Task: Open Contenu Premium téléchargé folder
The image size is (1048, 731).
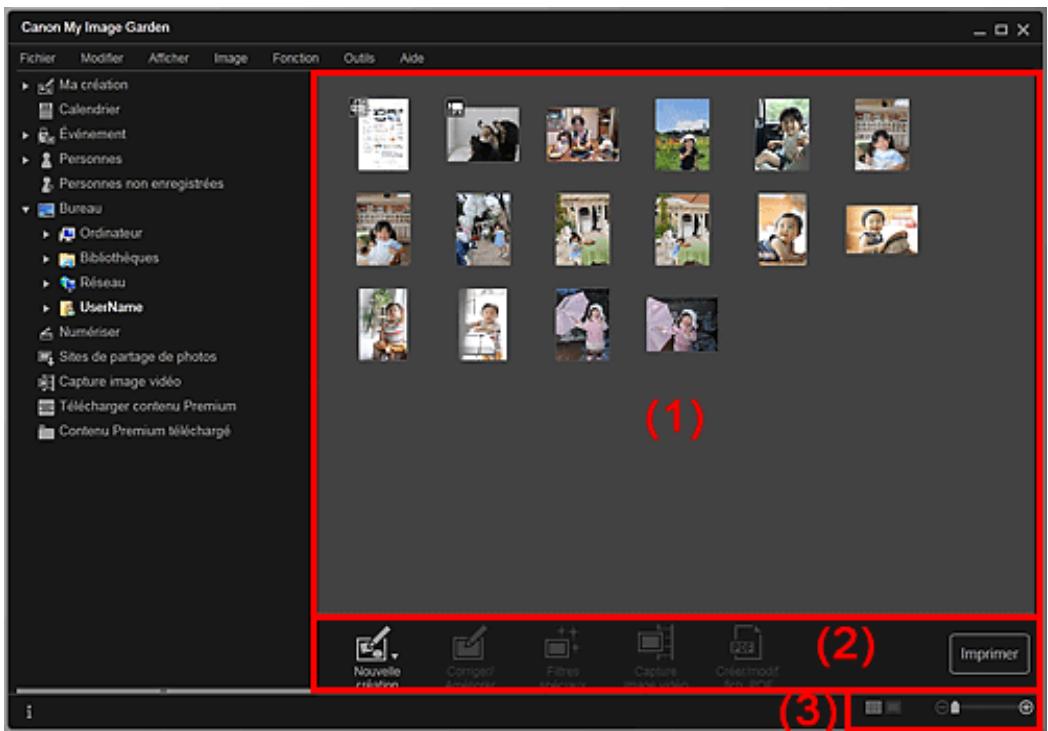Action: click(x=44, y=431)
